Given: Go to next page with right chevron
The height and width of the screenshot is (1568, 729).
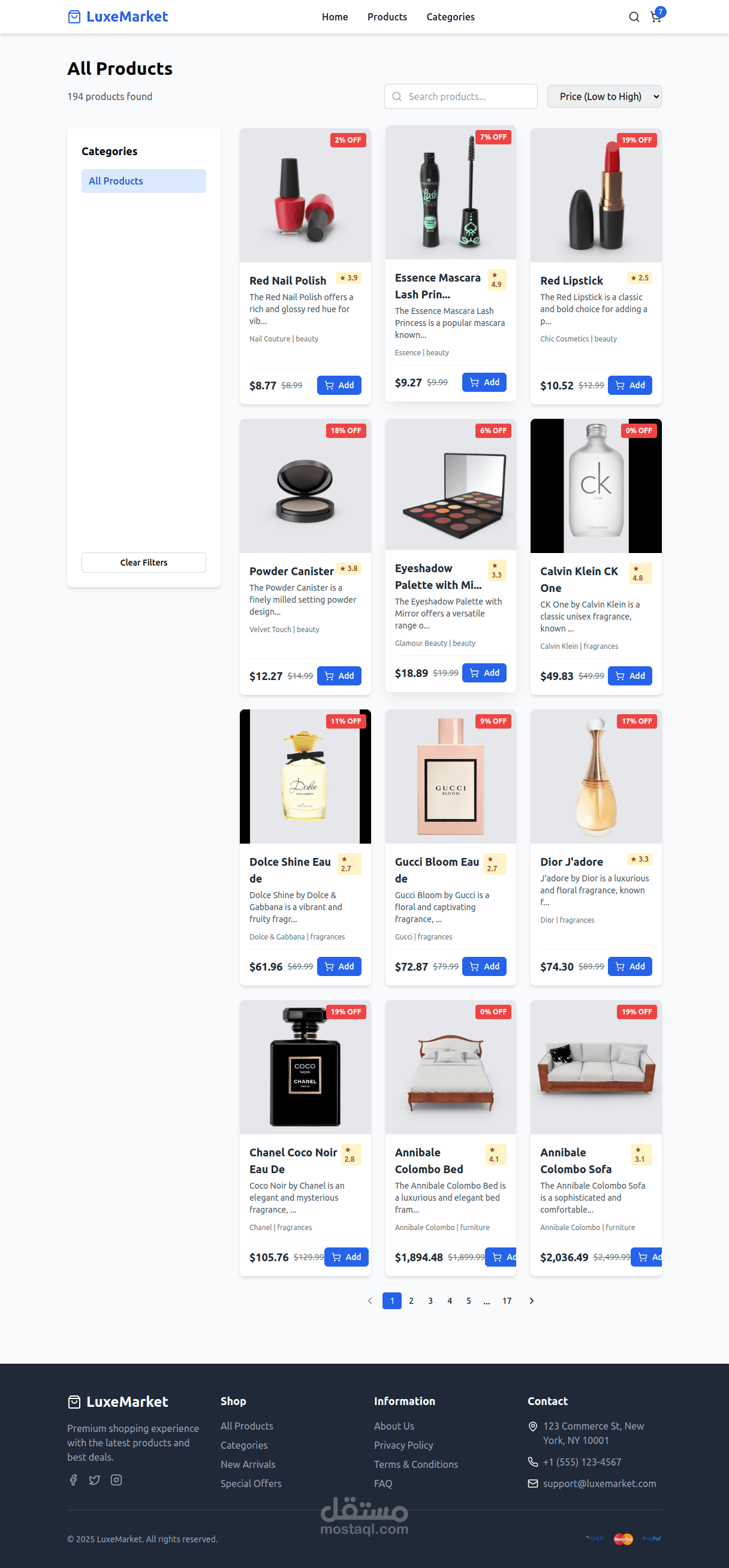Looking at the screenshot, I should click(x=532, y=1301).
